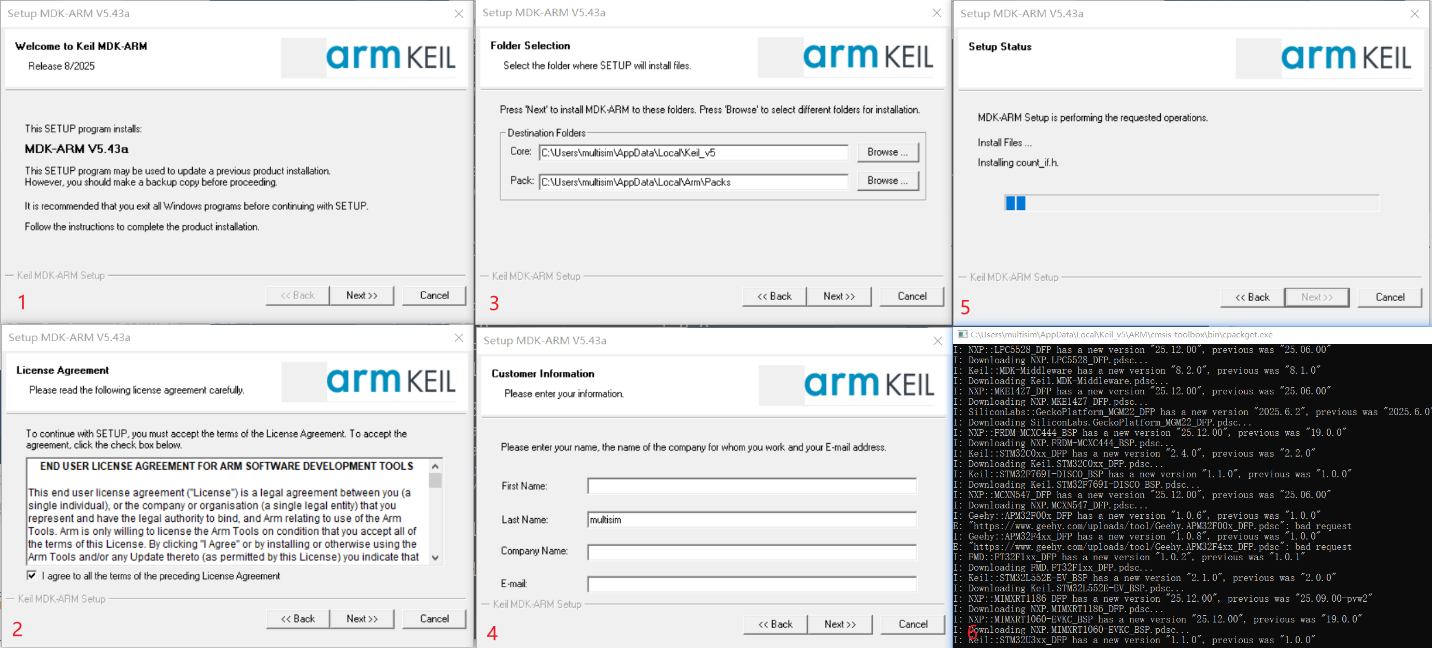Image resolution: width=1432 pixels, height=648 pixels.
Task: Click Next on the Customer Information page
Action: [x=840, y=624]
